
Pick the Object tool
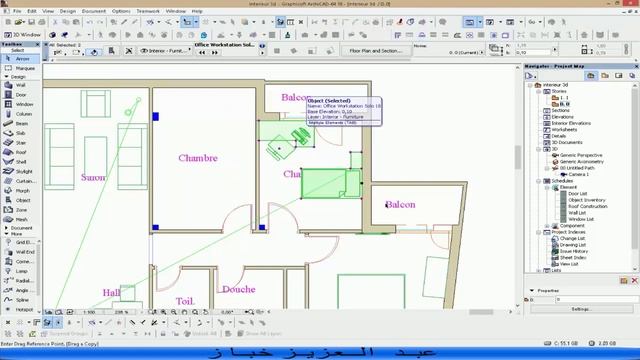20,200
